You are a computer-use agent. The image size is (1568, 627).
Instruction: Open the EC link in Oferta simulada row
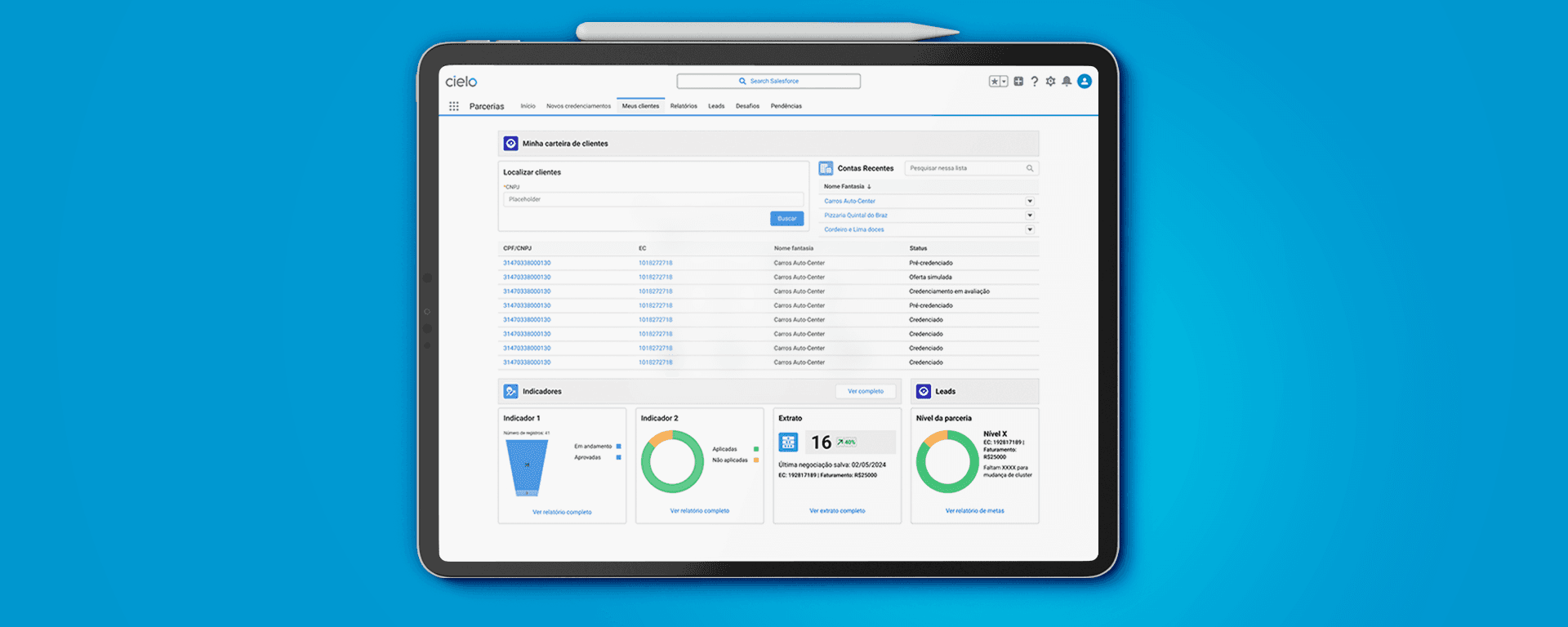point(656,278)
